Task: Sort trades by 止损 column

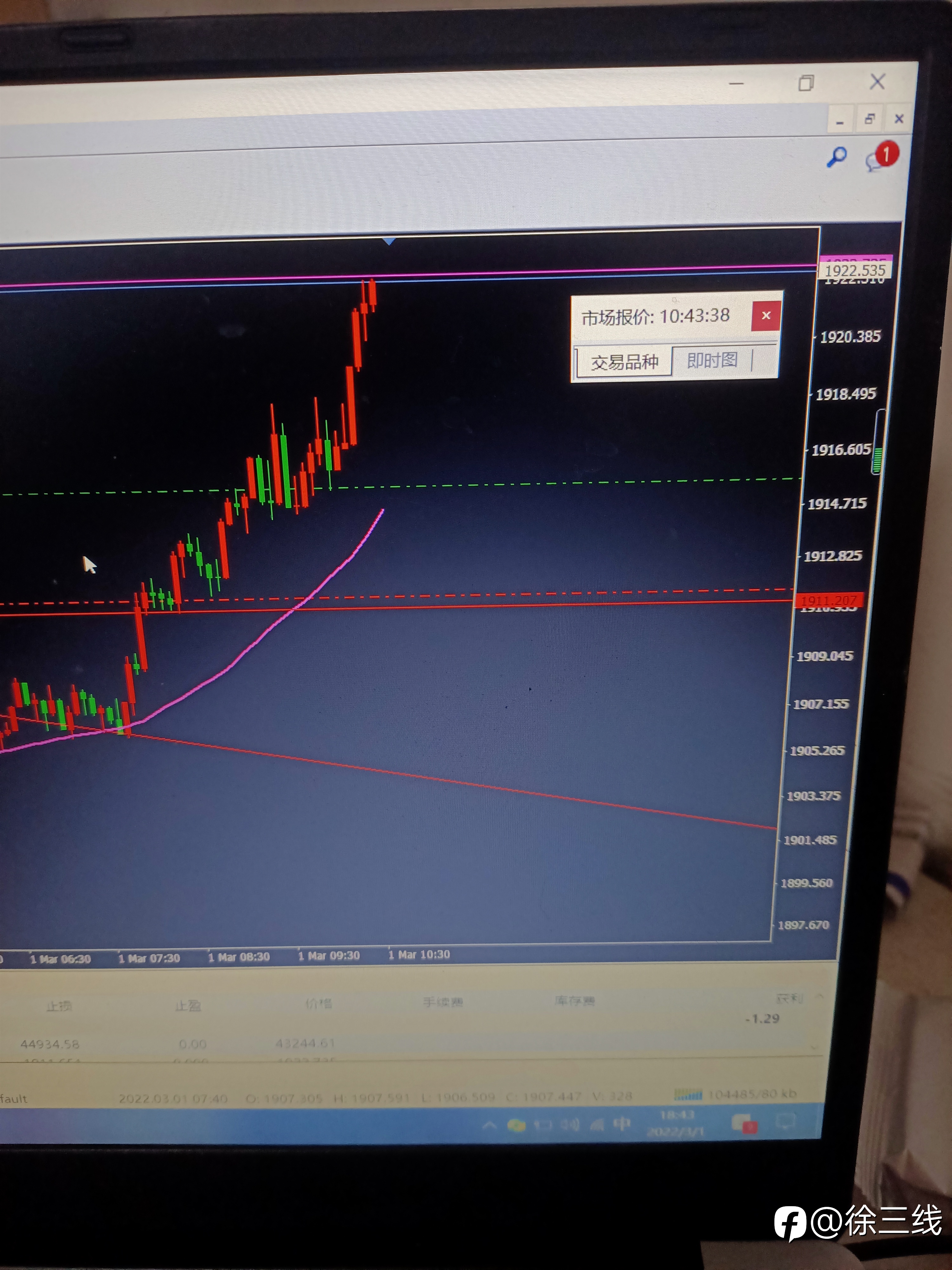Action: pyautogui.click(x=59, y=1006)
